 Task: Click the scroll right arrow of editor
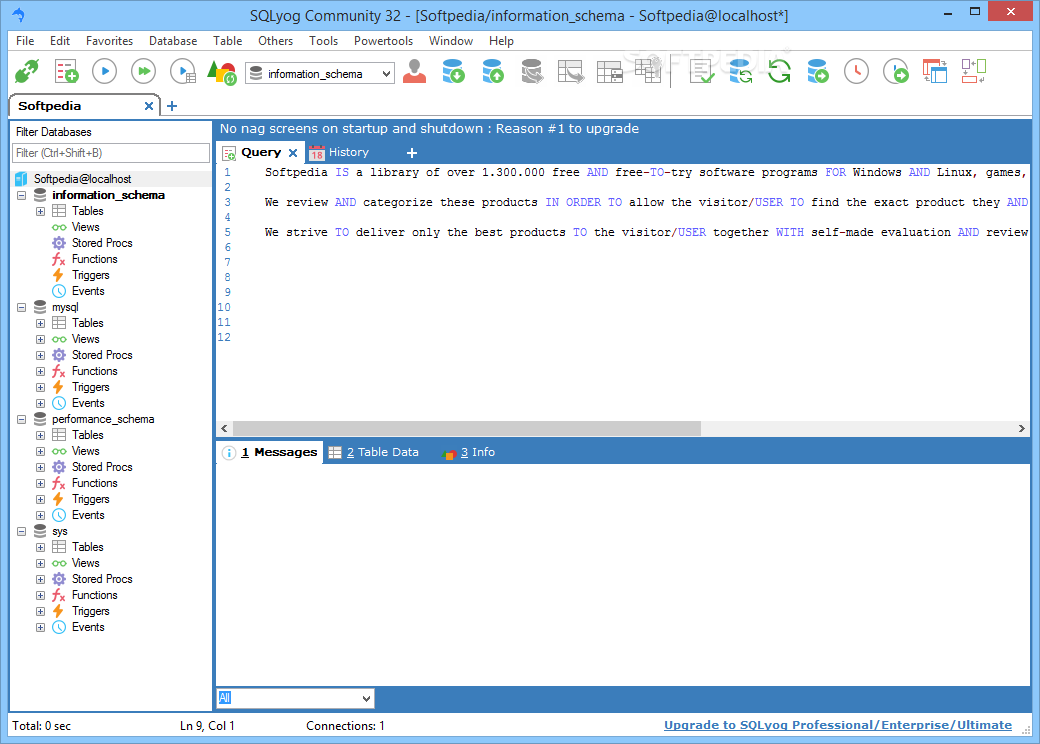coord(1021,428)
